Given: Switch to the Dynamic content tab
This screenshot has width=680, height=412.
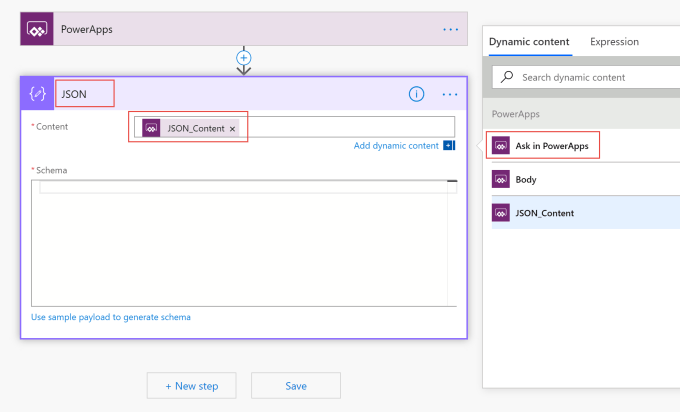Looking at the screenshot, I should point(529,42).
